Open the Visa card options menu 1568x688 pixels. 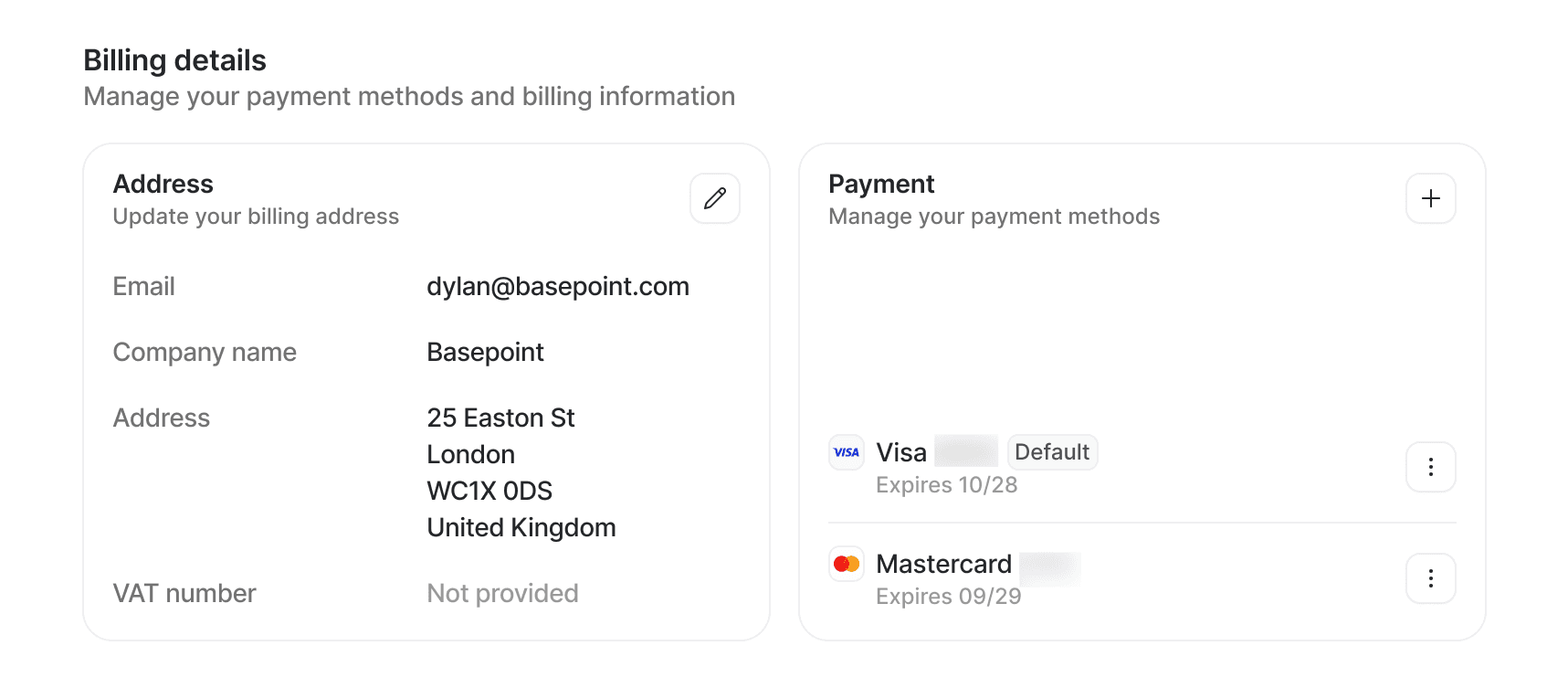(x=1430, y=467)
